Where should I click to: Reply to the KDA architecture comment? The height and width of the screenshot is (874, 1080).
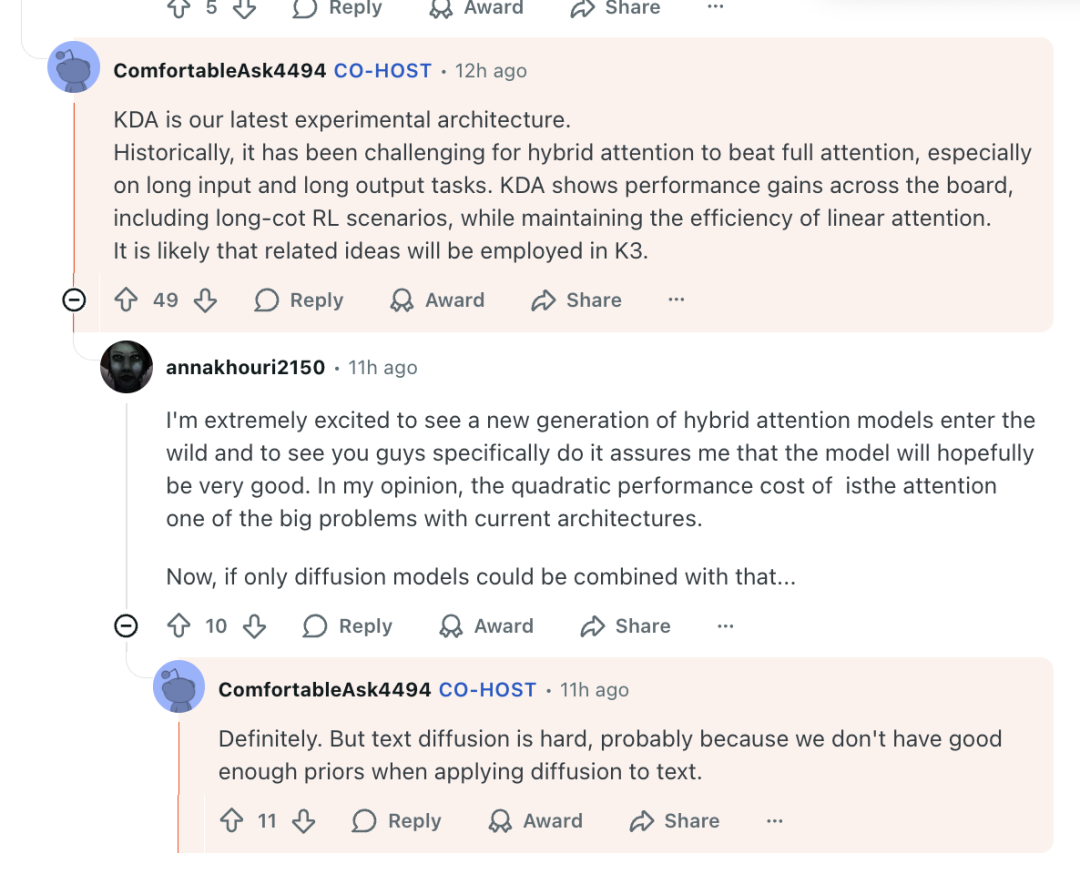299,300
